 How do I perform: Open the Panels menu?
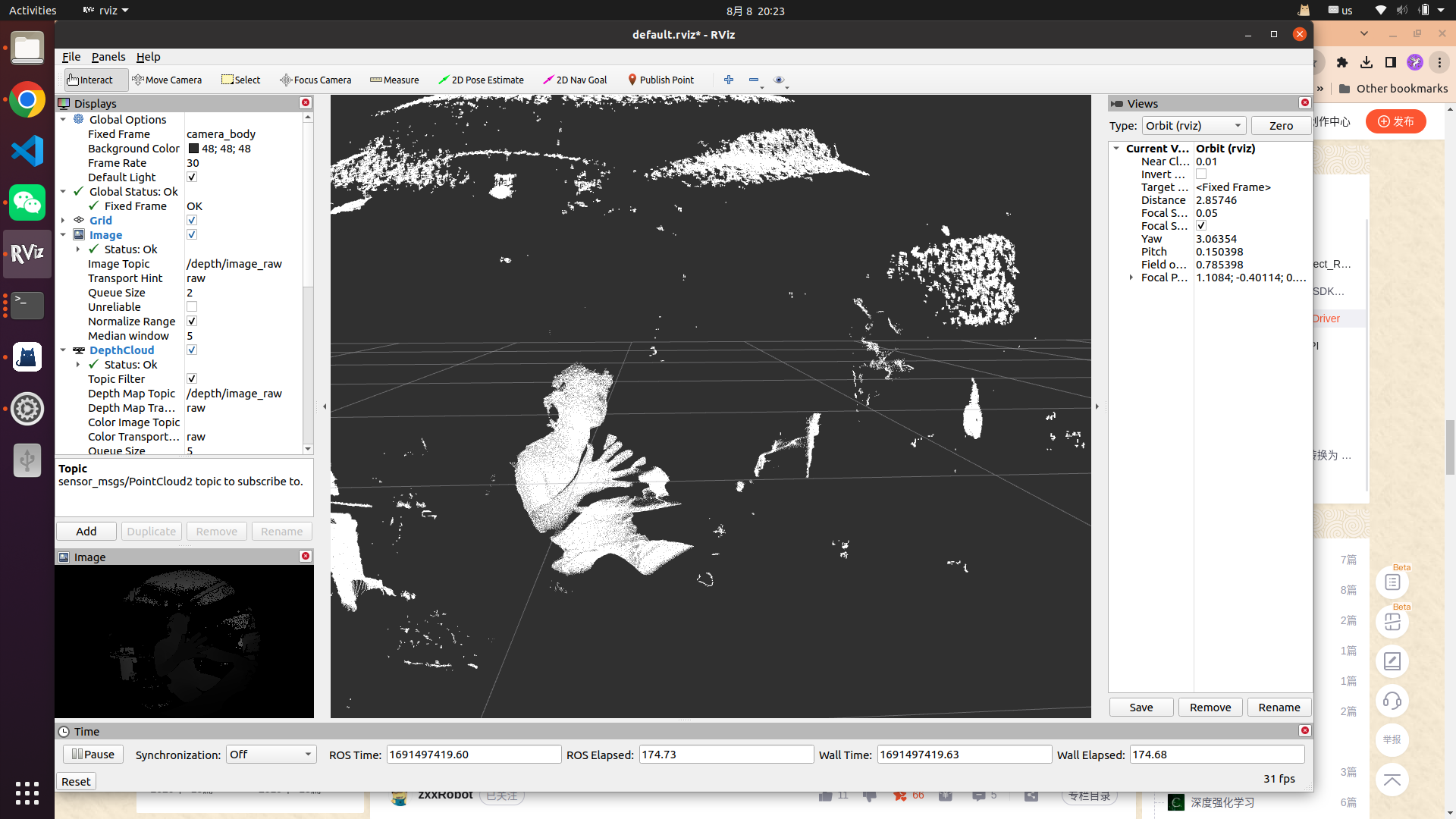coord(108,57)
